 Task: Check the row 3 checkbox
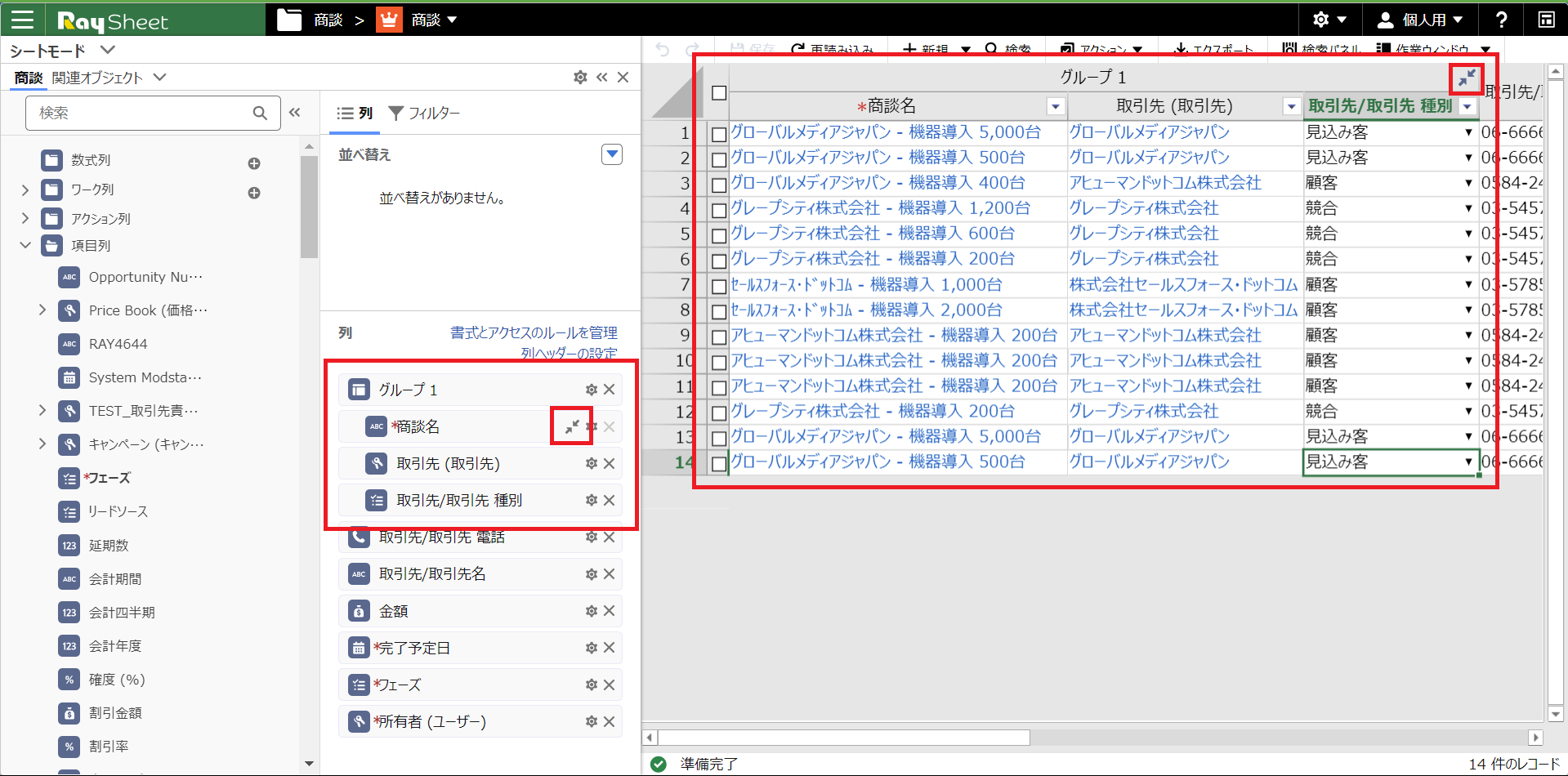(719, 185)
